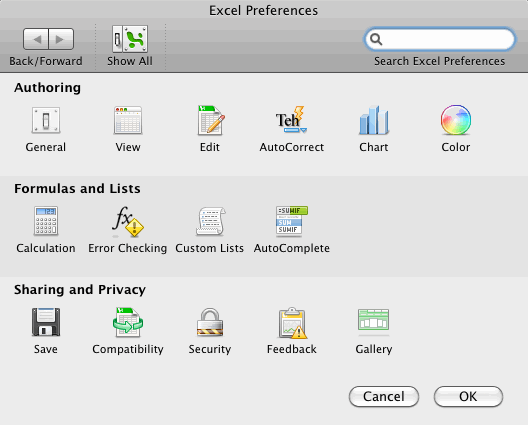528x425 pixels.
Task: Click the Search Excel Preferences caption
Action: (x=439, y=61)
